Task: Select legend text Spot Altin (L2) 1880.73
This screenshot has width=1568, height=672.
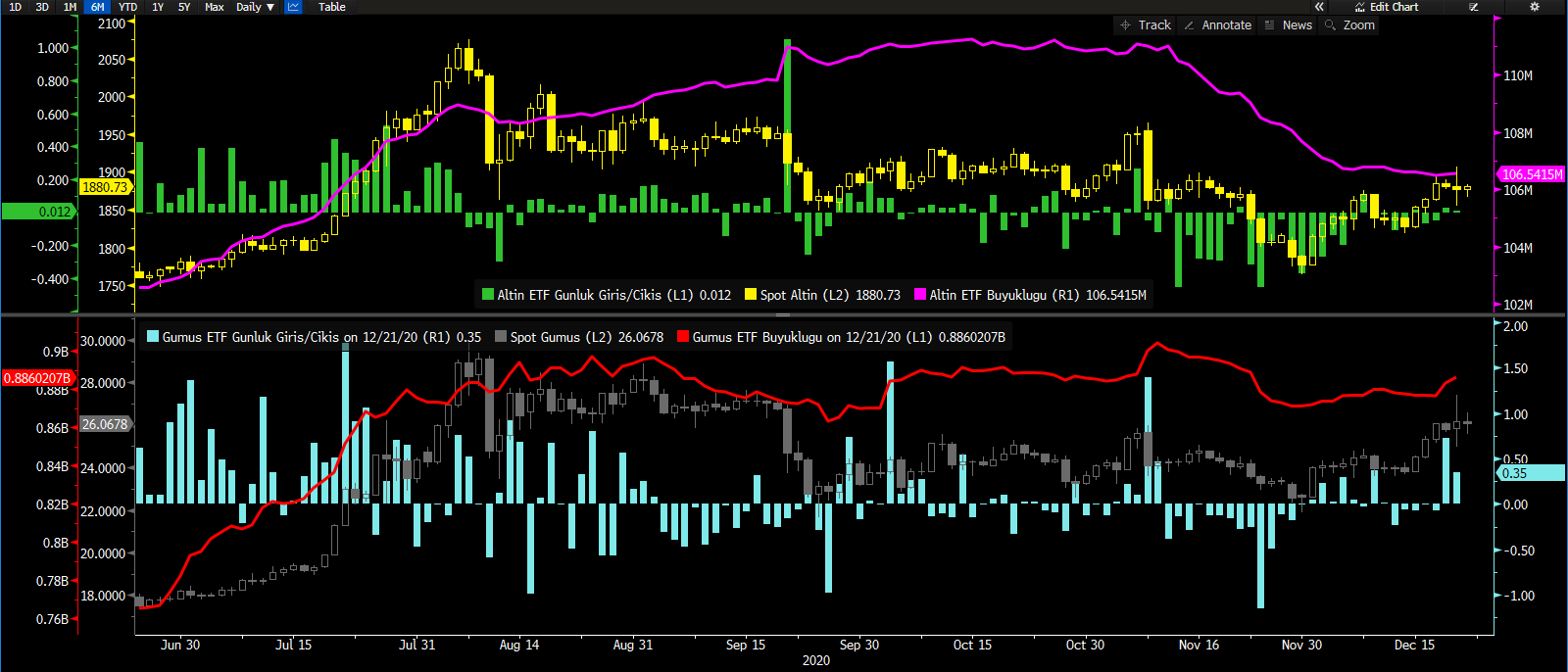Action: pos(830,295)
